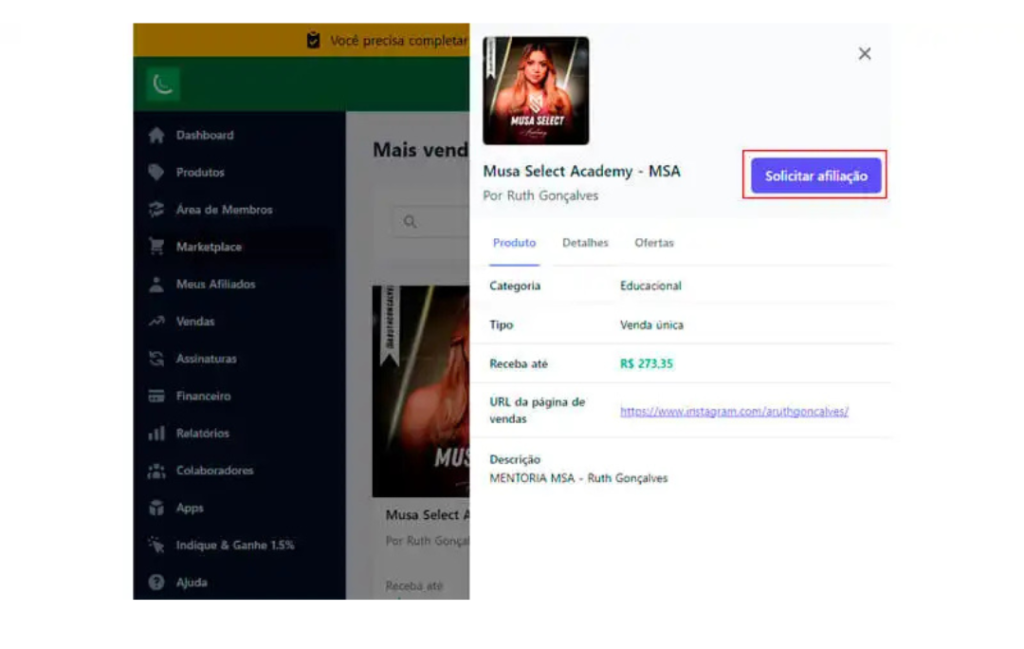Click the Apps box icon
Viewport: 1024px width, 649px height.
156,508
